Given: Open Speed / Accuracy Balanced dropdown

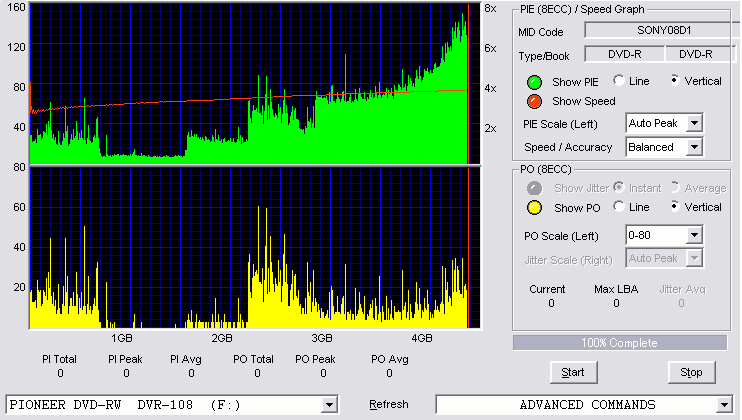Looking at the screenshot, I should [x=694, y=147].
